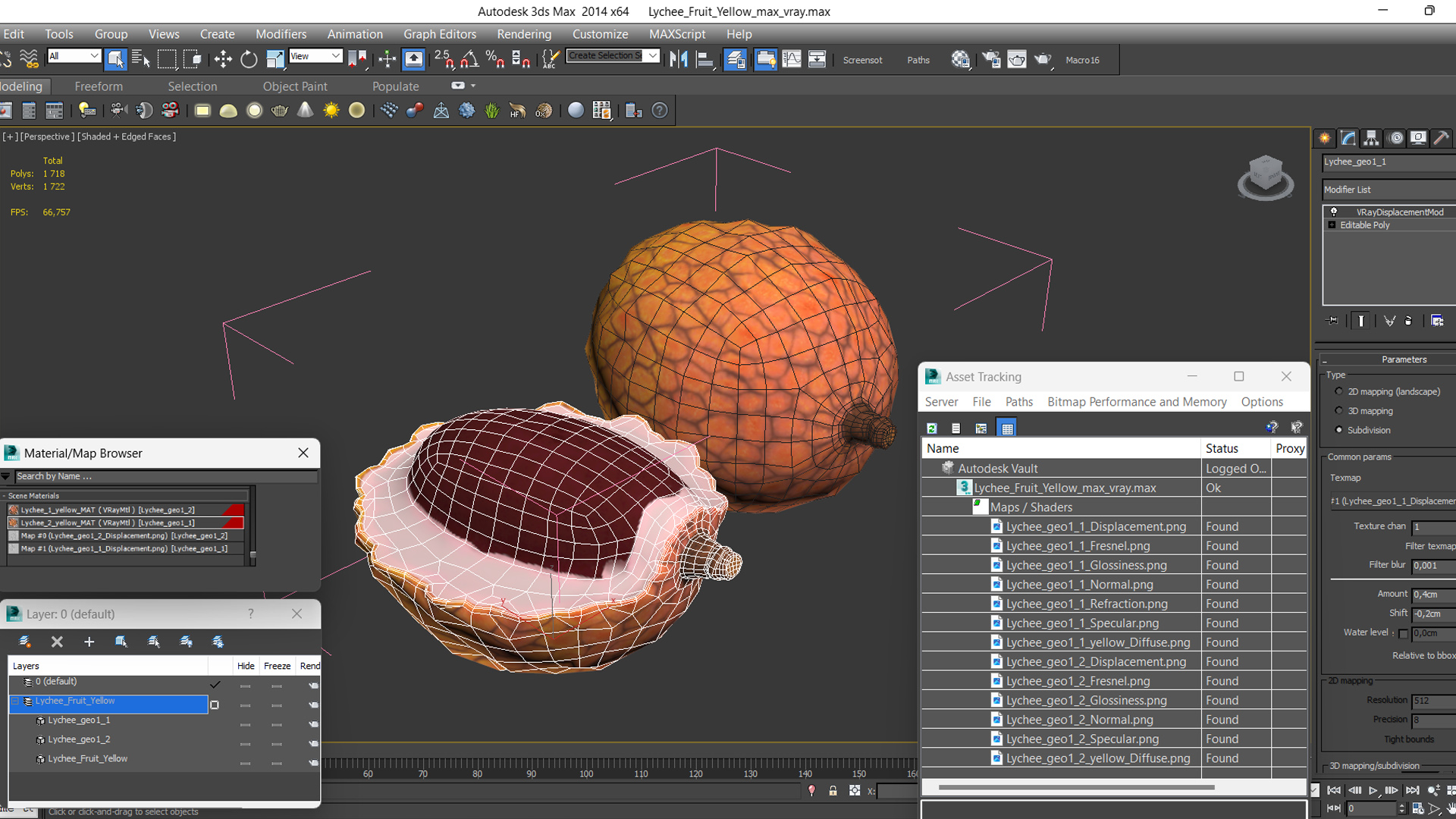
Task: Toggle Render for Lychee_Fruit_Yellow object row
Action: [x=313, y=763]
